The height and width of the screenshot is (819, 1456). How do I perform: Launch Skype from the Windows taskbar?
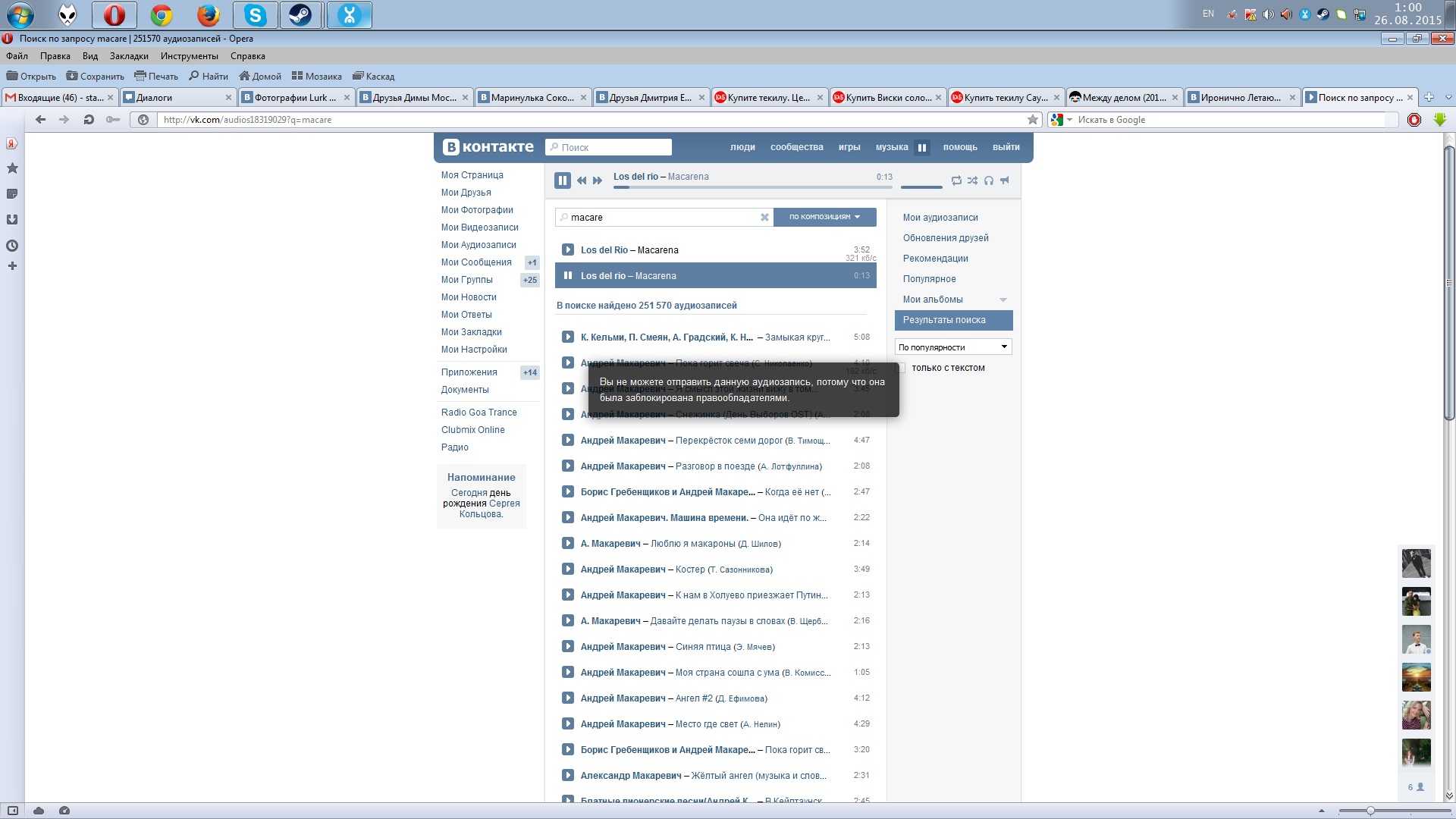pos(255,14)
